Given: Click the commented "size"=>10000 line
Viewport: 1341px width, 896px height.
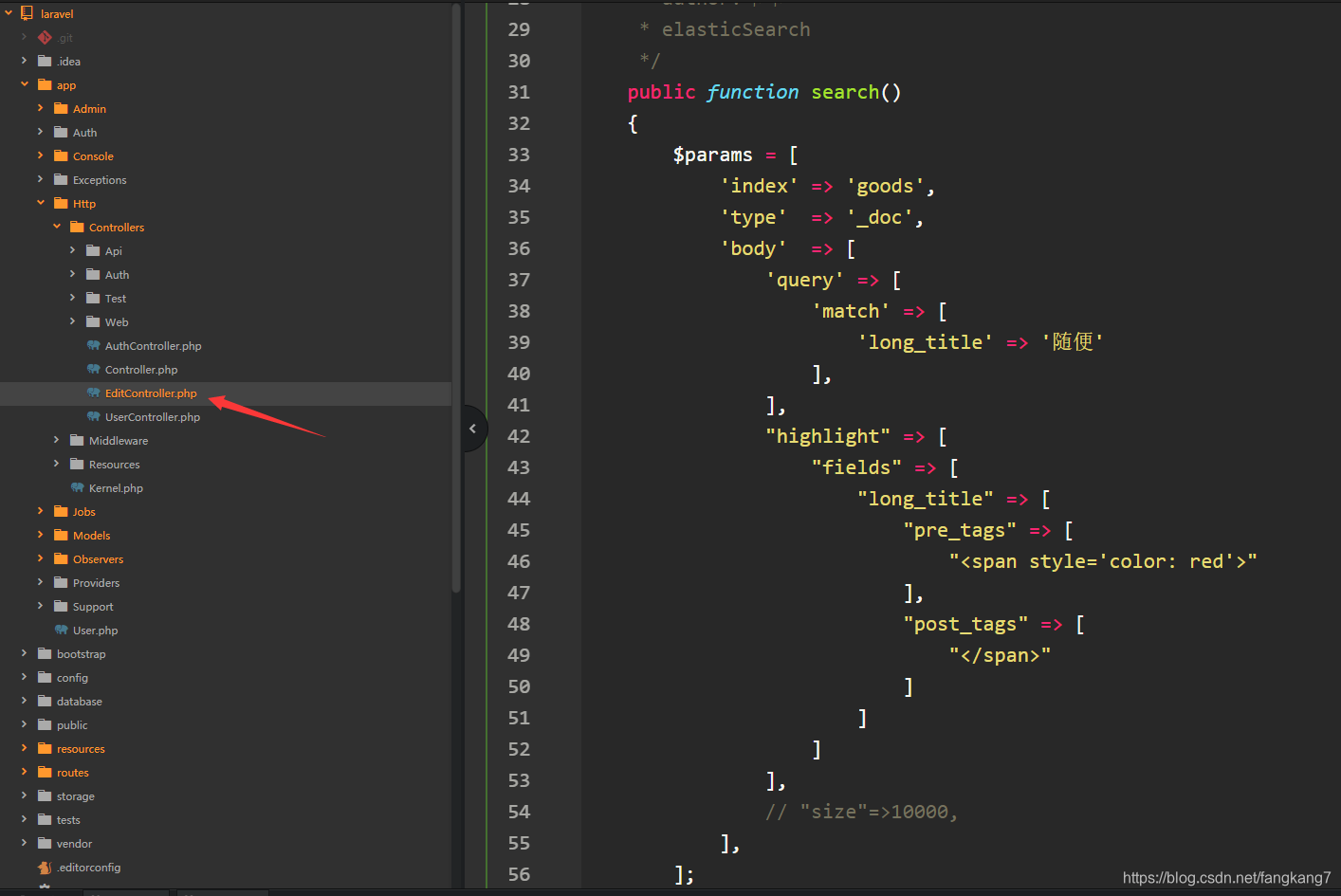Looking at the screenshot, I should pos(862,812).
